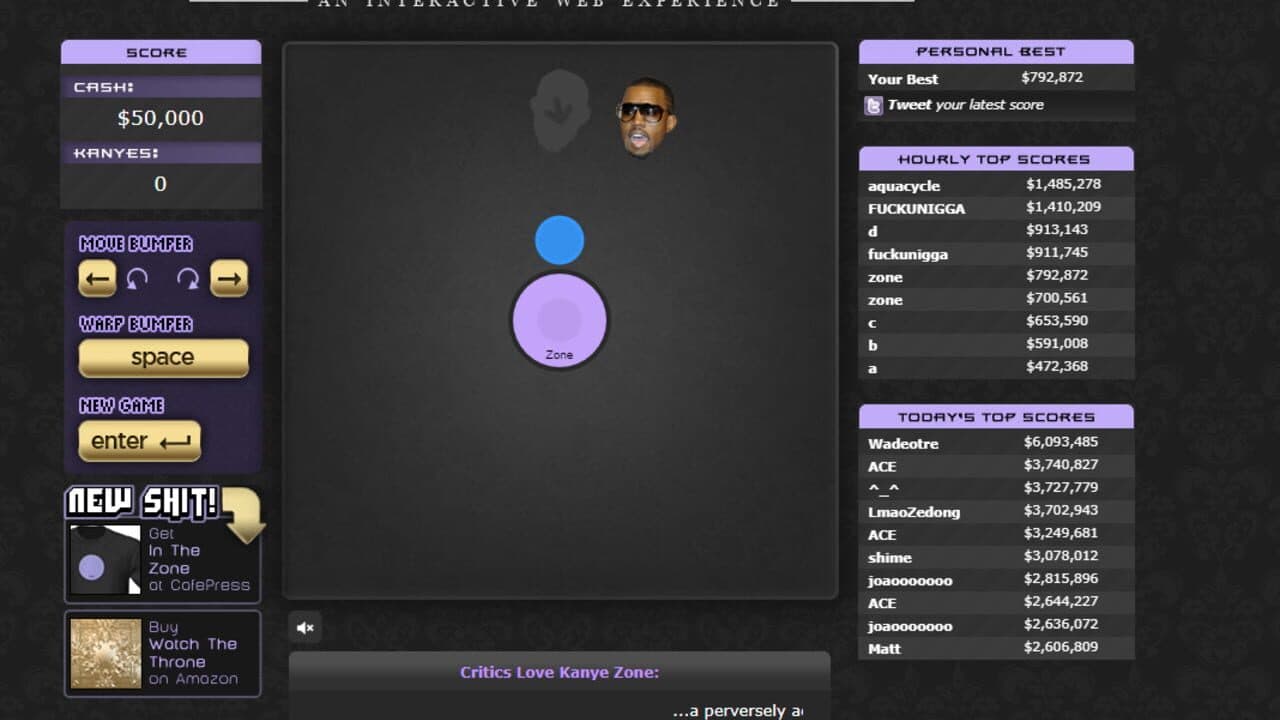
Task: Click the personal best $792,872 value
Action: tap(1052, 77)
